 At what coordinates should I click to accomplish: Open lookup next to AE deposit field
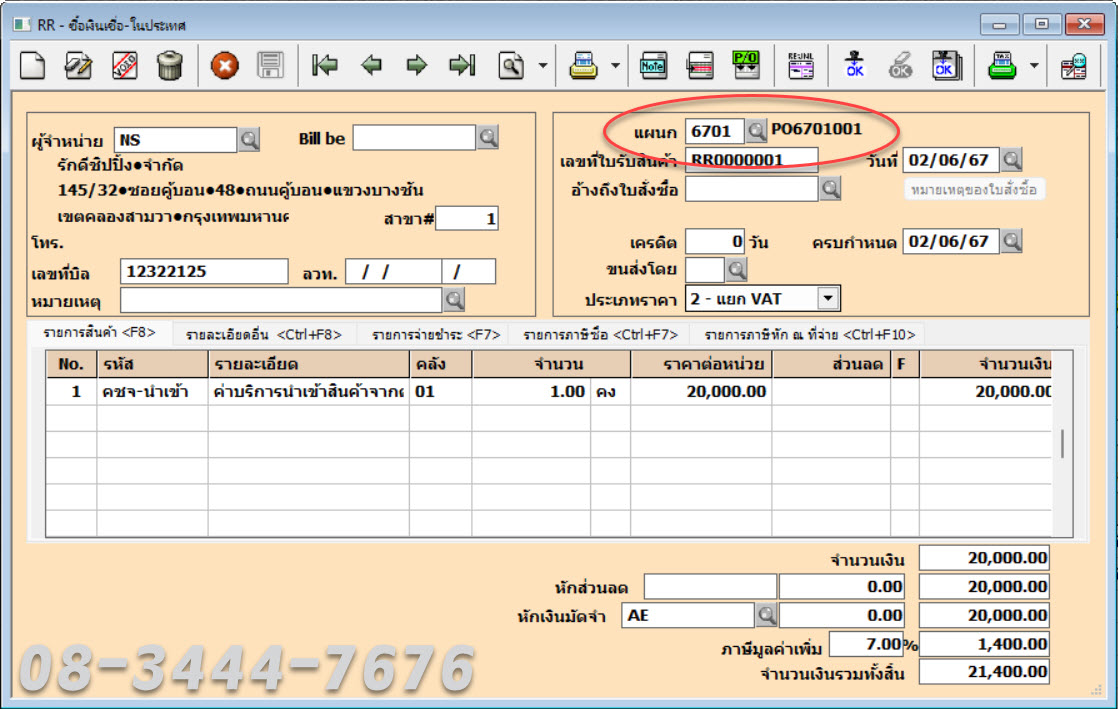click(x=766, y=615)
